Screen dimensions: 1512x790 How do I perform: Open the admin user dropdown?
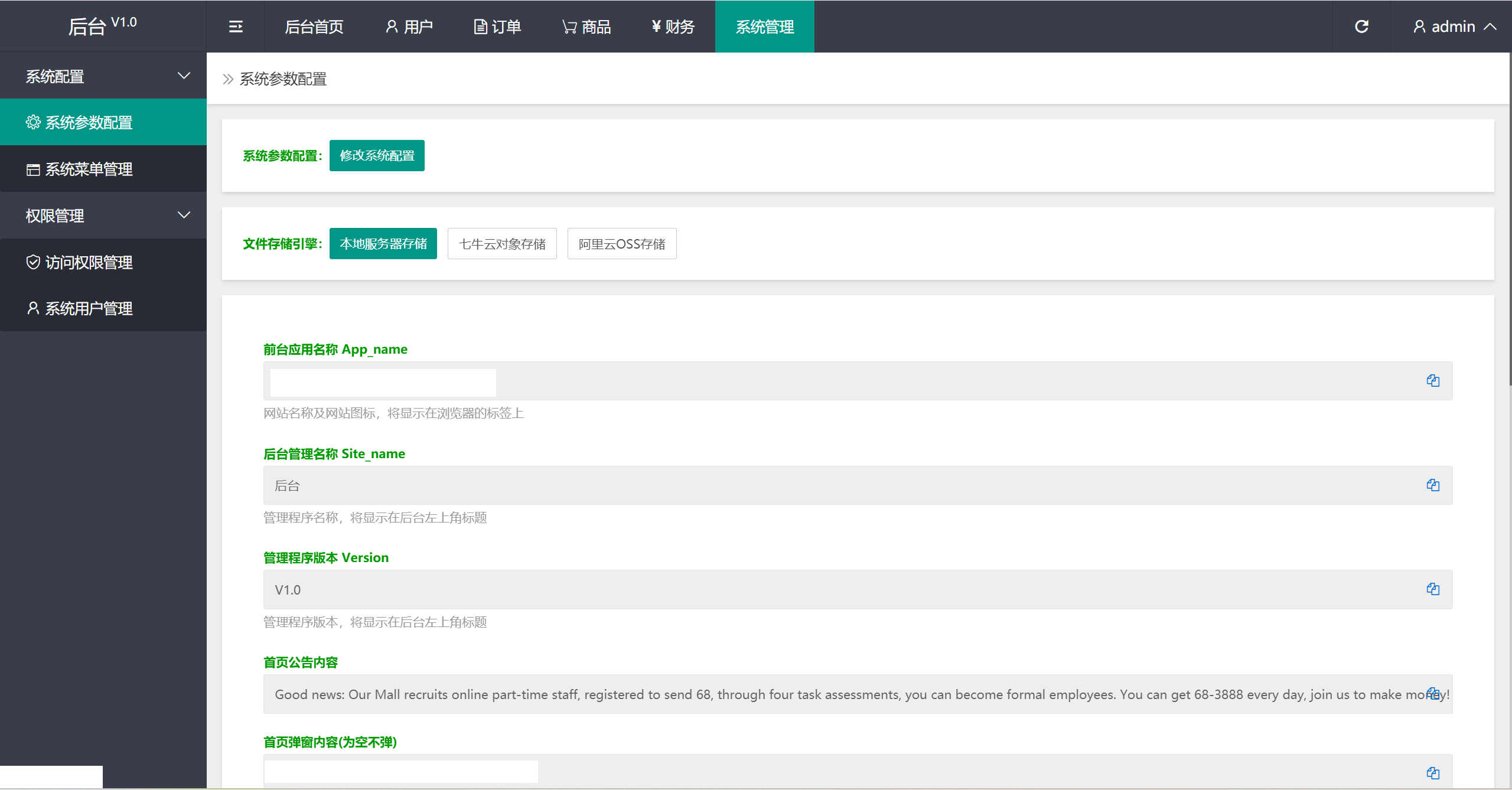(1453, 27)
